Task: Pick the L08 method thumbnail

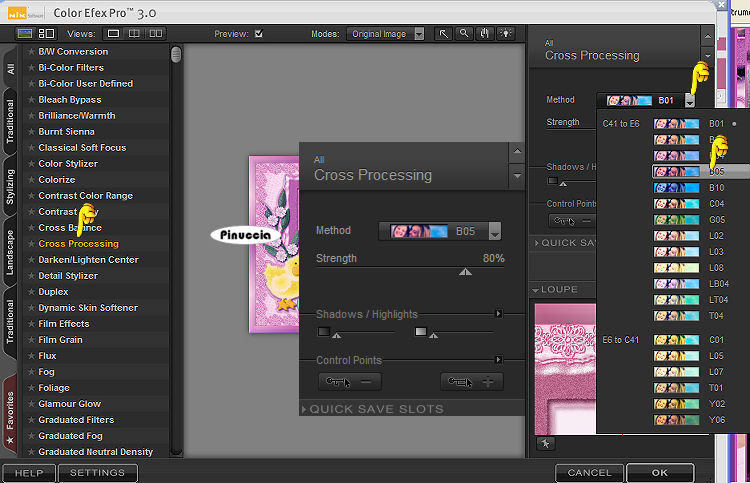Action: [x=676, y=268]
